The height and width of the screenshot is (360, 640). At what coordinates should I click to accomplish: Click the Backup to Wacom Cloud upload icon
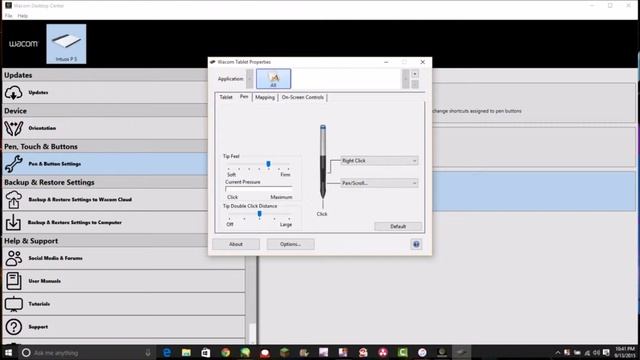click(x=13, y=200)
